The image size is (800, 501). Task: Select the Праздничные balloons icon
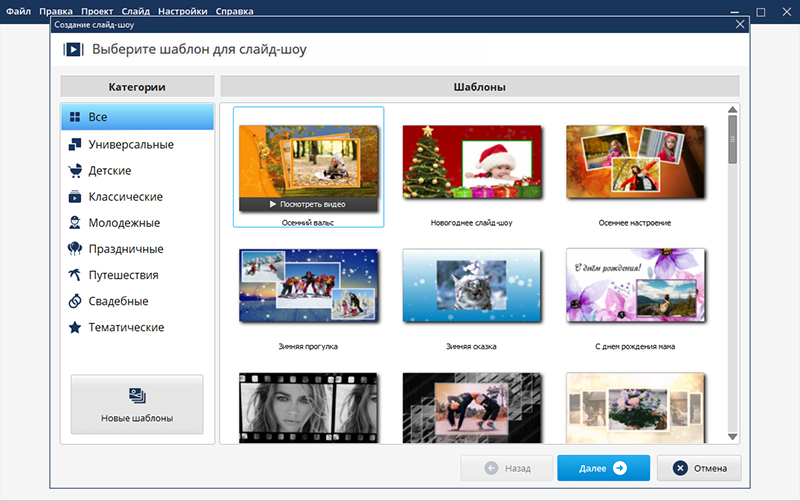point(74,249)
